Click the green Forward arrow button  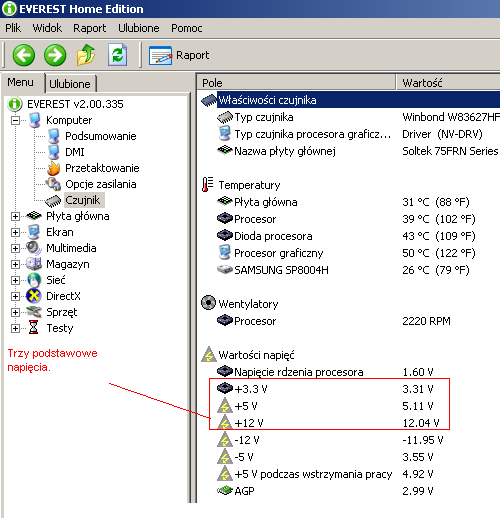click(x=55, y=55)
